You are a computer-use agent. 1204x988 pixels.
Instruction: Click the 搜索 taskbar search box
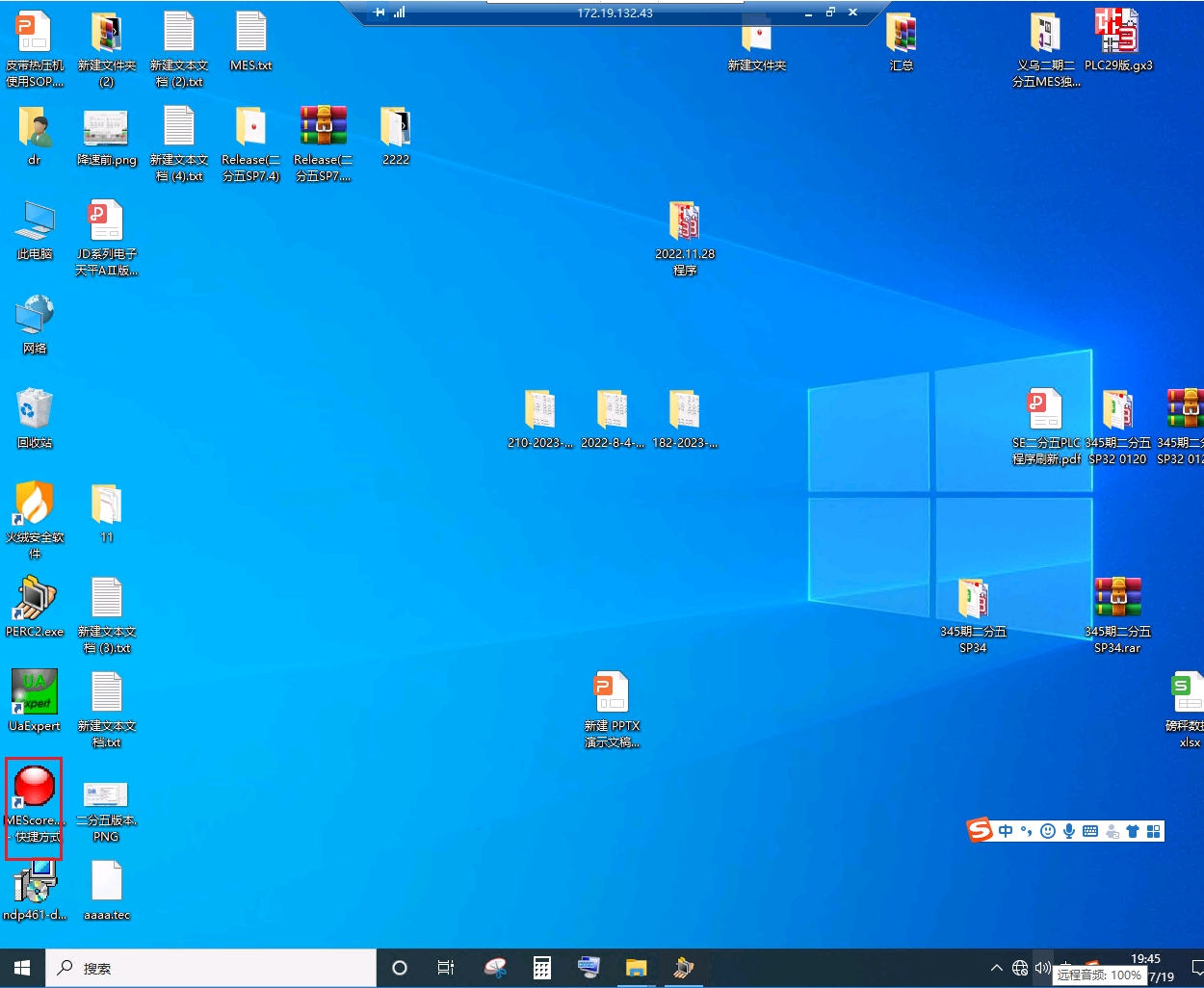211,968
